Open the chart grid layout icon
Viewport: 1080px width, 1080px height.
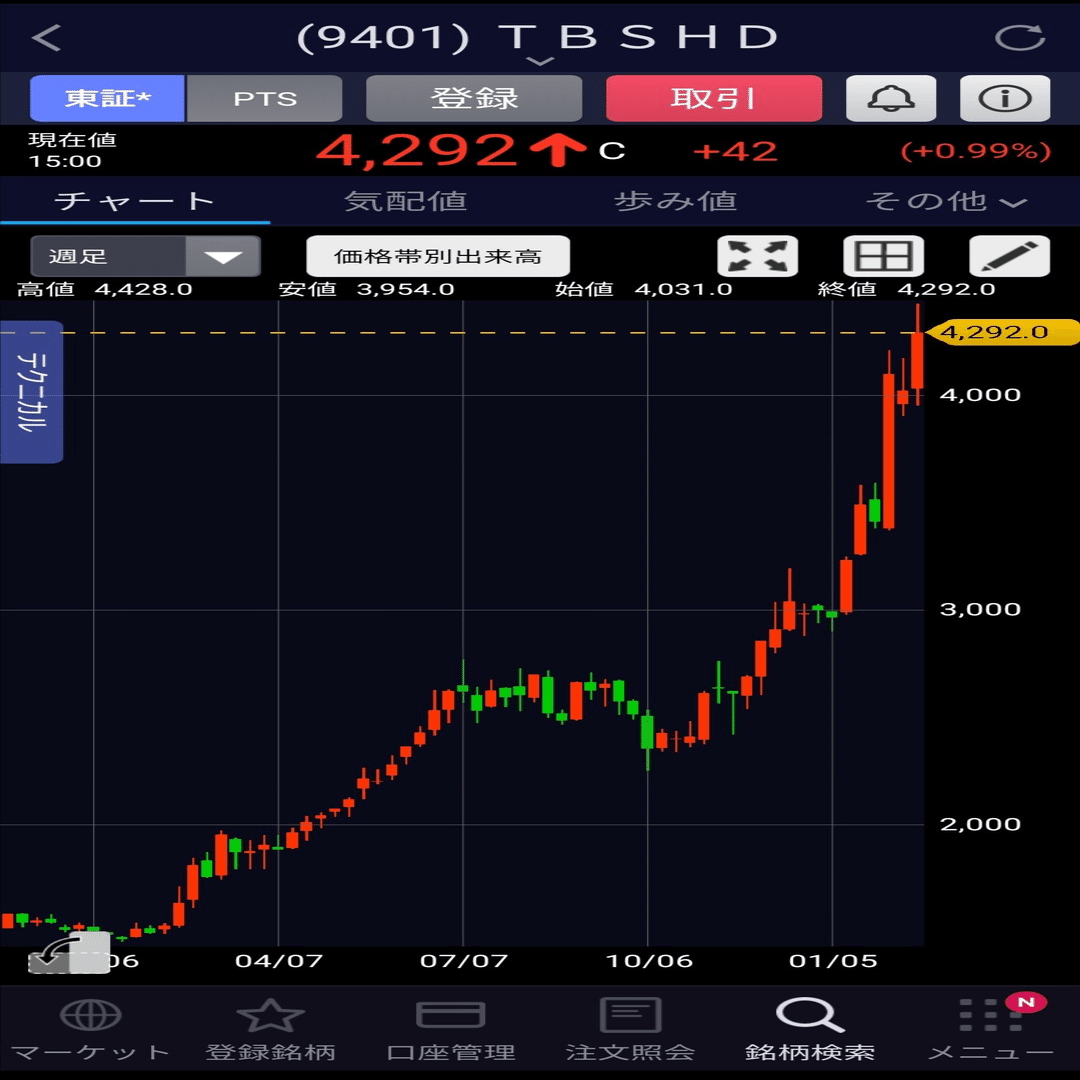pyautogui.click(x=884, y=256)
